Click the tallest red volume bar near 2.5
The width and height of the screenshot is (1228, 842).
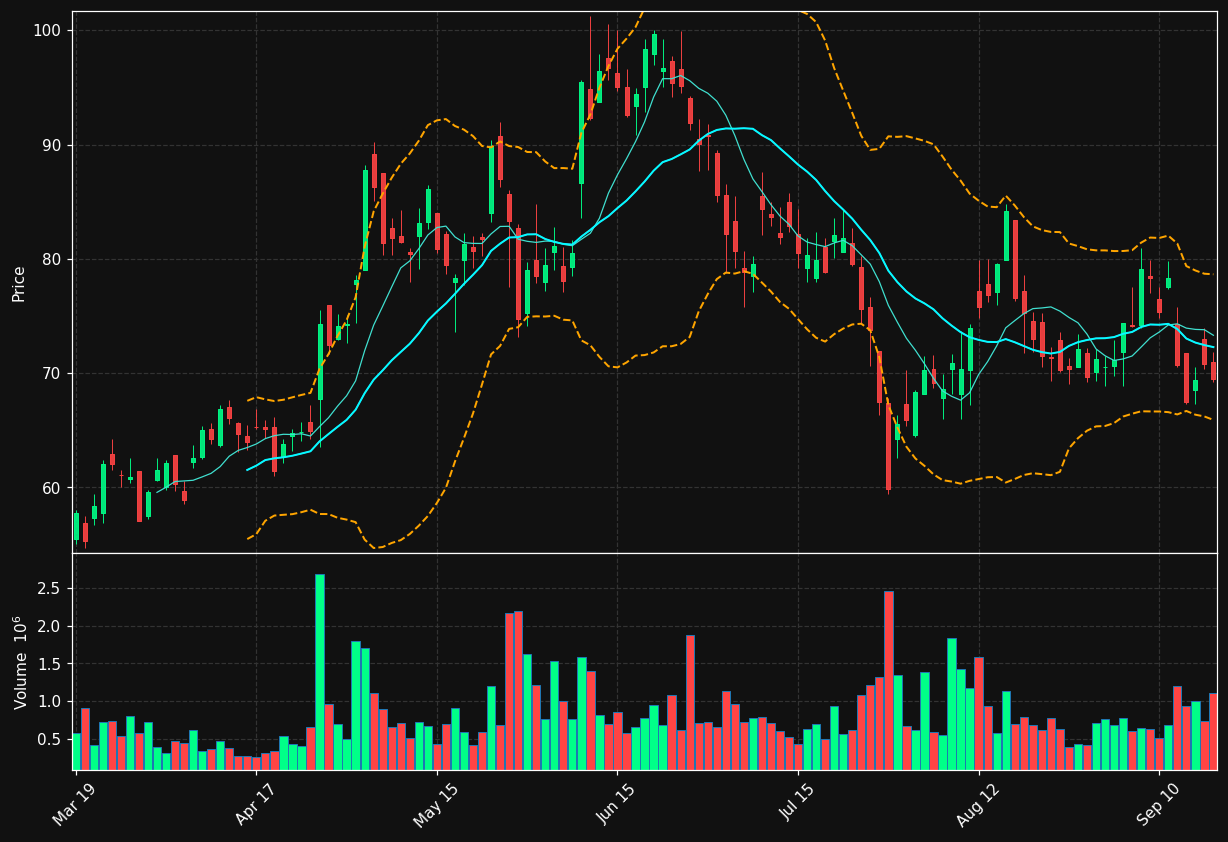[x=889, y=680]
